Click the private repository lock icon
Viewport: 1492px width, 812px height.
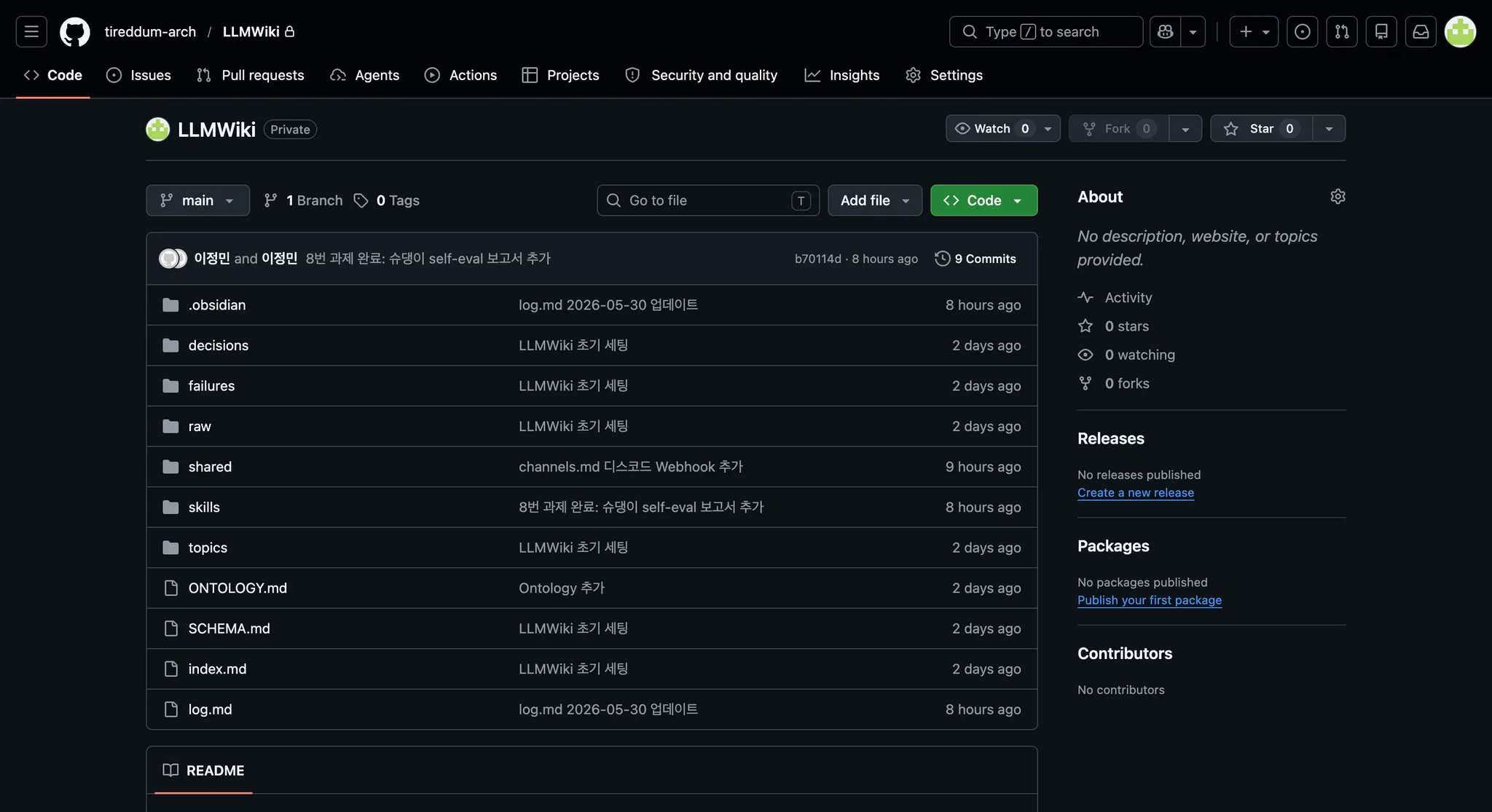[289, 31]
